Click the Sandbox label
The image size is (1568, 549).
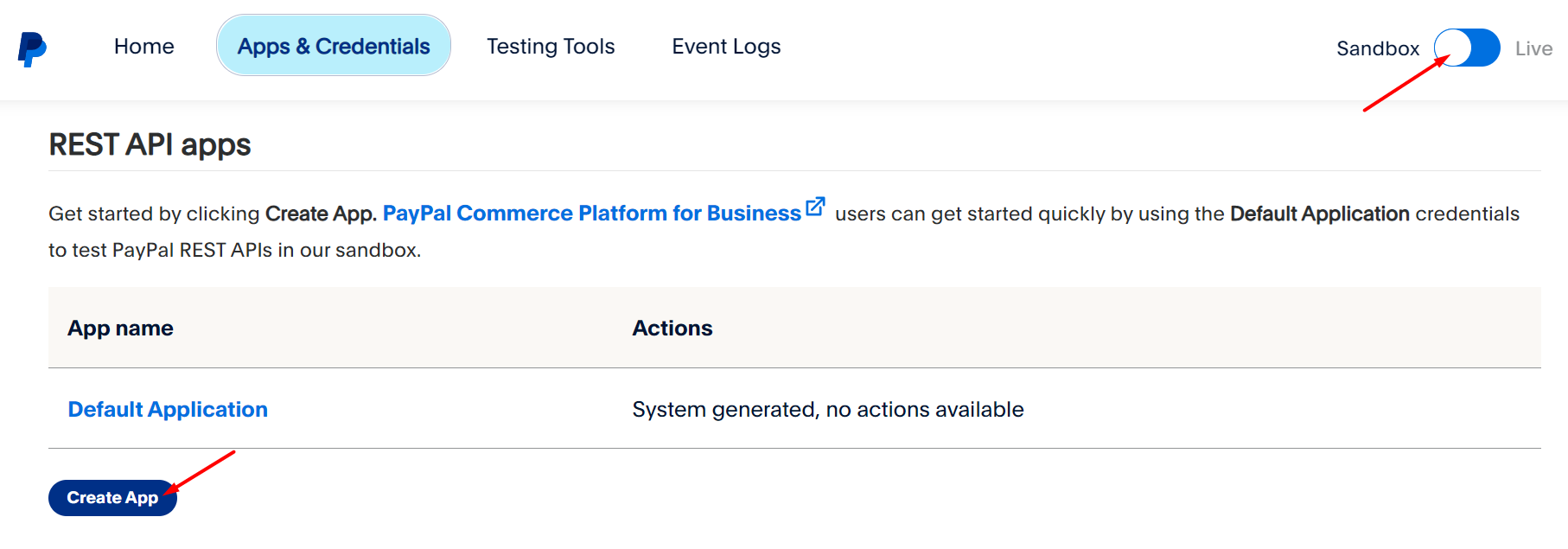(x=1378, y=48)
